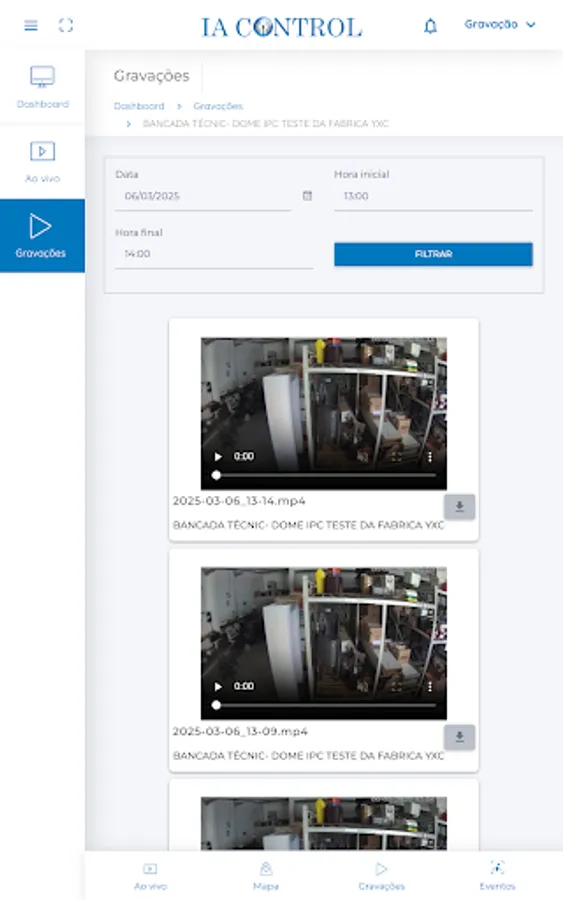
Task: Click the Hora final field 14:00
Action: [x=214, y=254]
